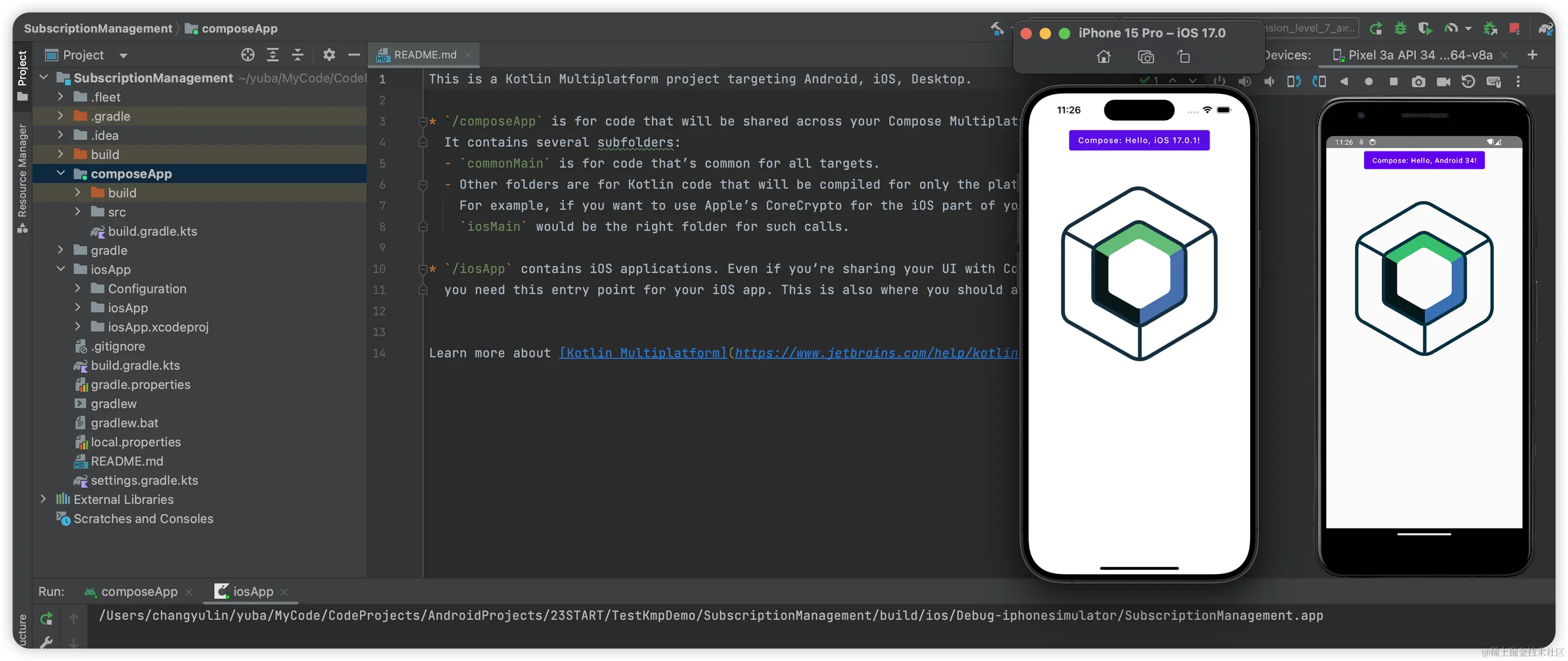
Task: Open Project panel settings gear
Action: coord(329,55)
